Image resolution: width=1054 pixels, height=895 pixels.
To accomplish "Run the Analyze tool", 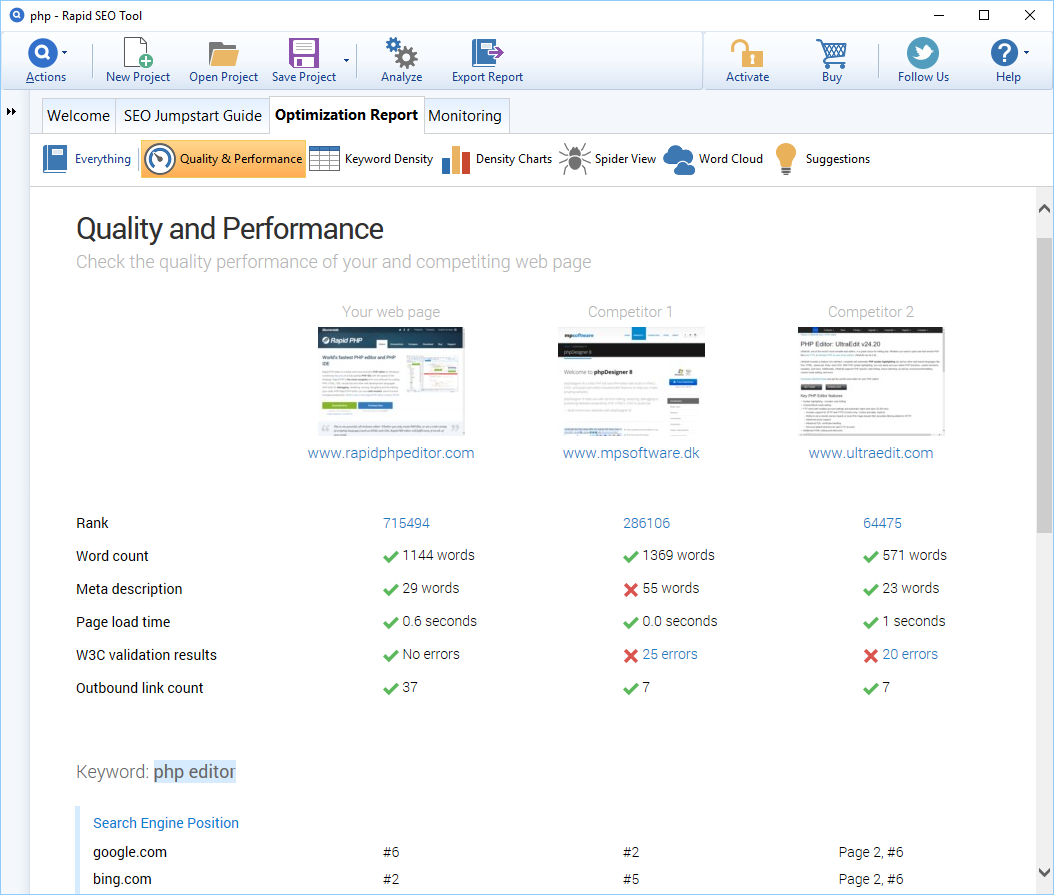I will [401, 60].
